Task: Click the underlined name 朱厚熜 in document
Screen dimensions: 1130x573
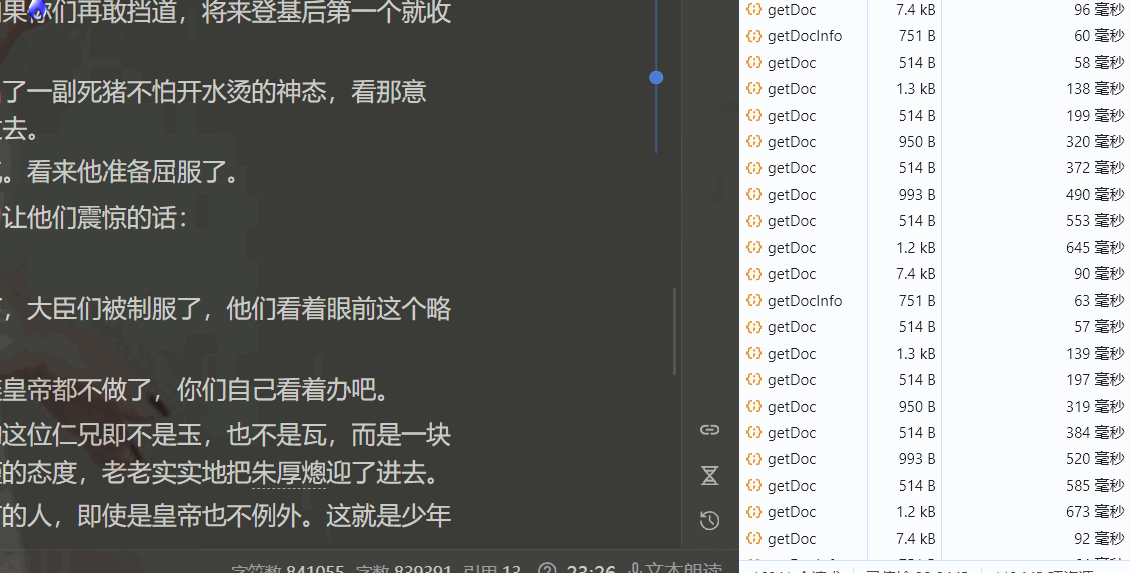Action: tap(289, 474)
